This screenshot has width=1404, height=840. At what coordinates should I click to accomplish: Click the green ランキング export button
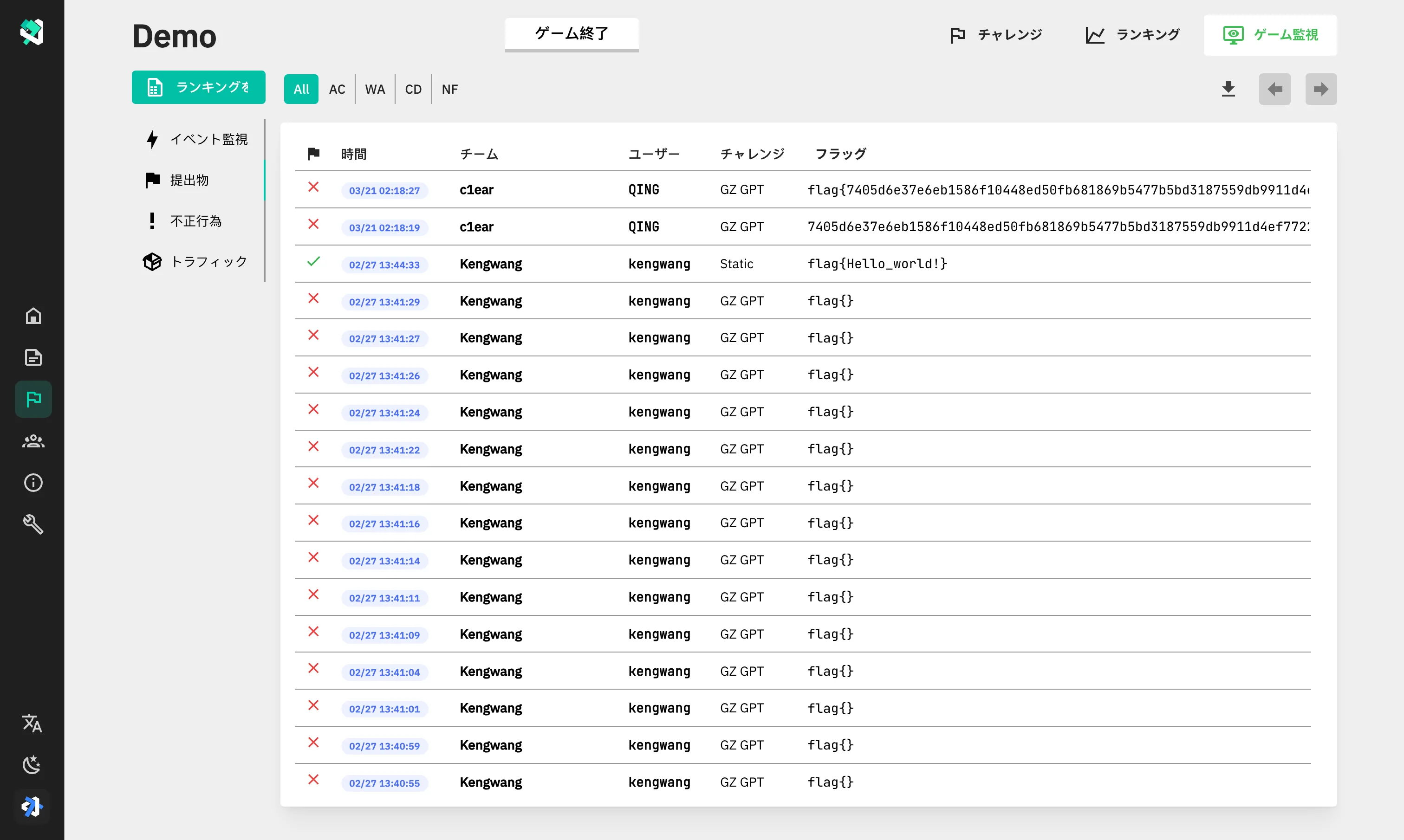coord(198,87)
